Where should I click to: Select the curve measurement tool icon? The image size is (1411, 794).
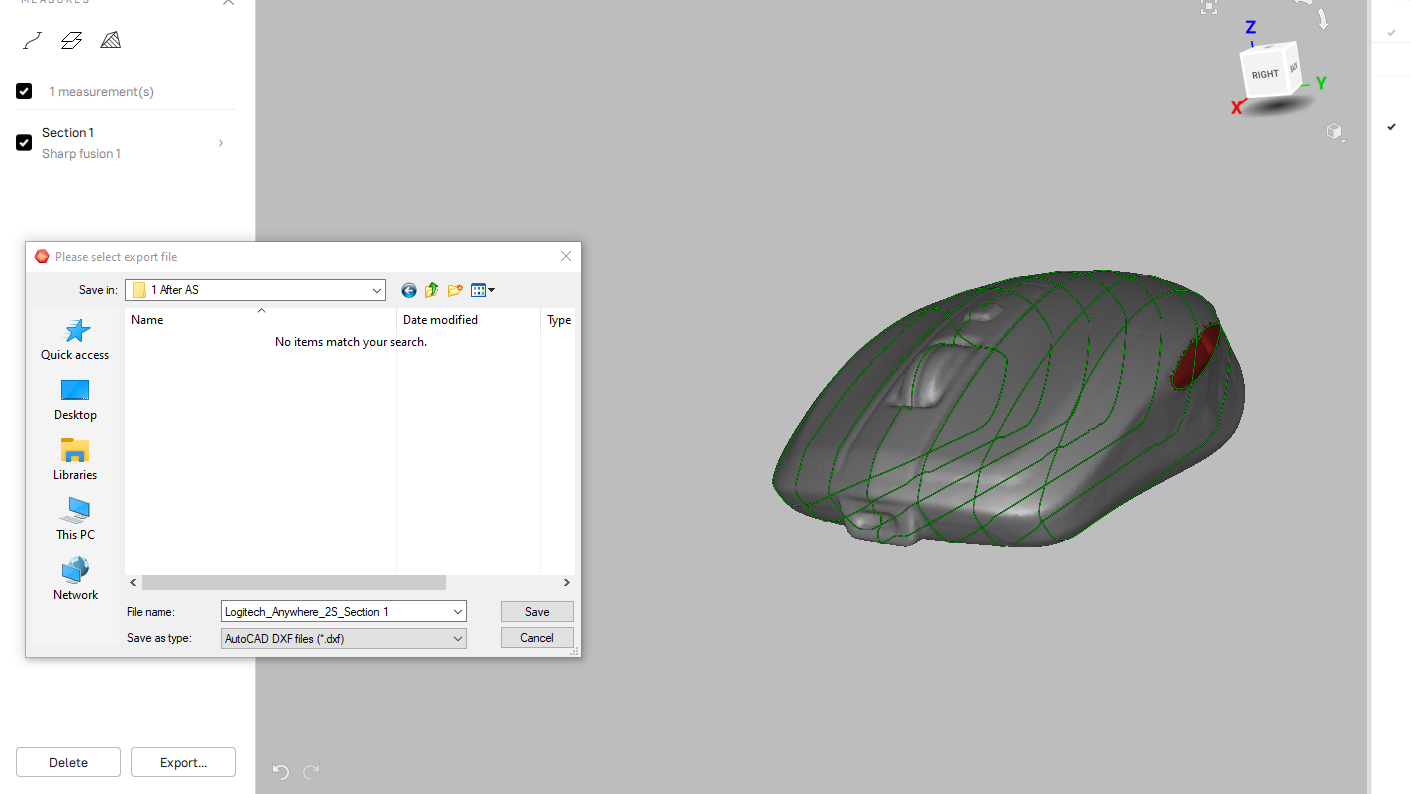(33, 41)
